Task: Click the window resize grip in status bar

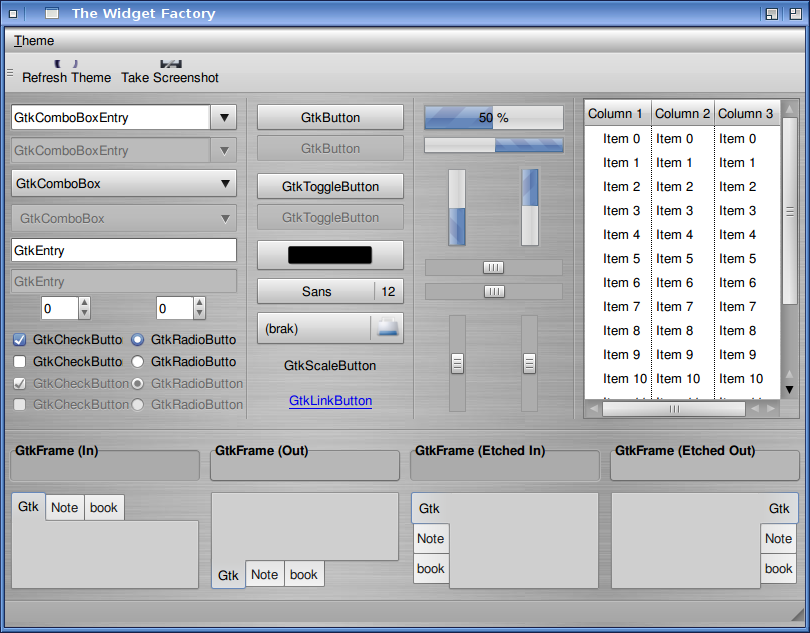Action: tap(798, 613)
